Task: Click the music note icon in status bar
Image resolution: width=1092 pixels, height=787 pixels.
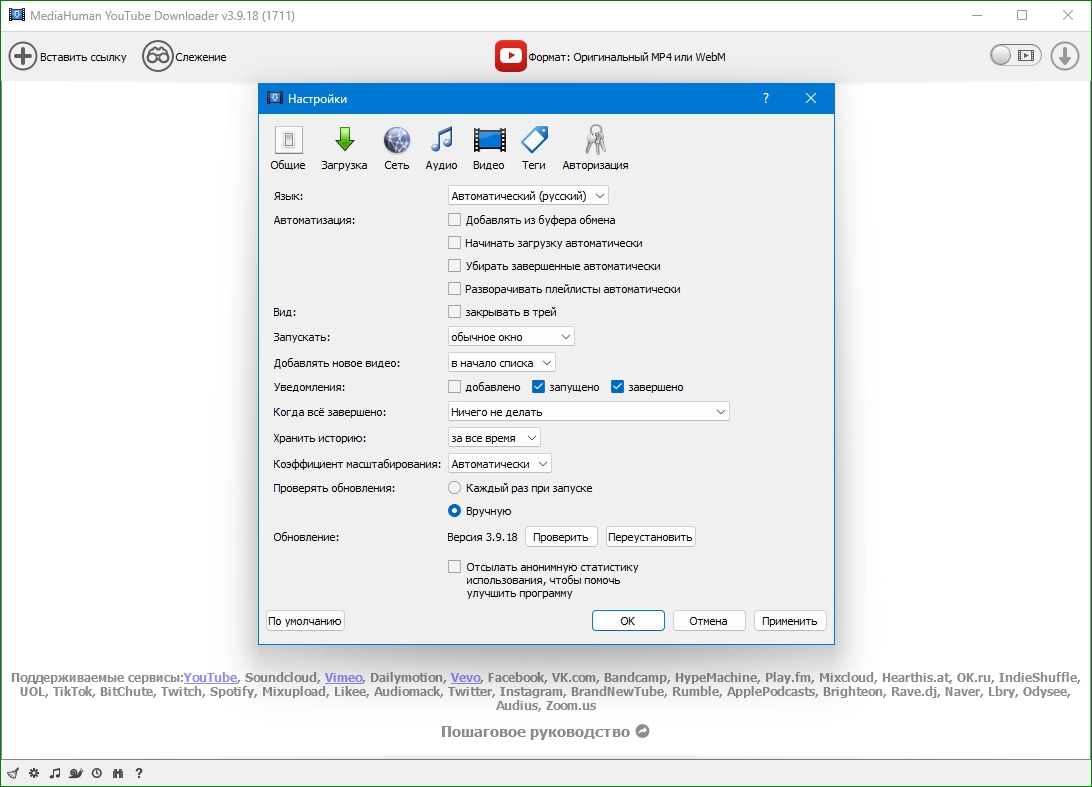Action: click(55, 773)
